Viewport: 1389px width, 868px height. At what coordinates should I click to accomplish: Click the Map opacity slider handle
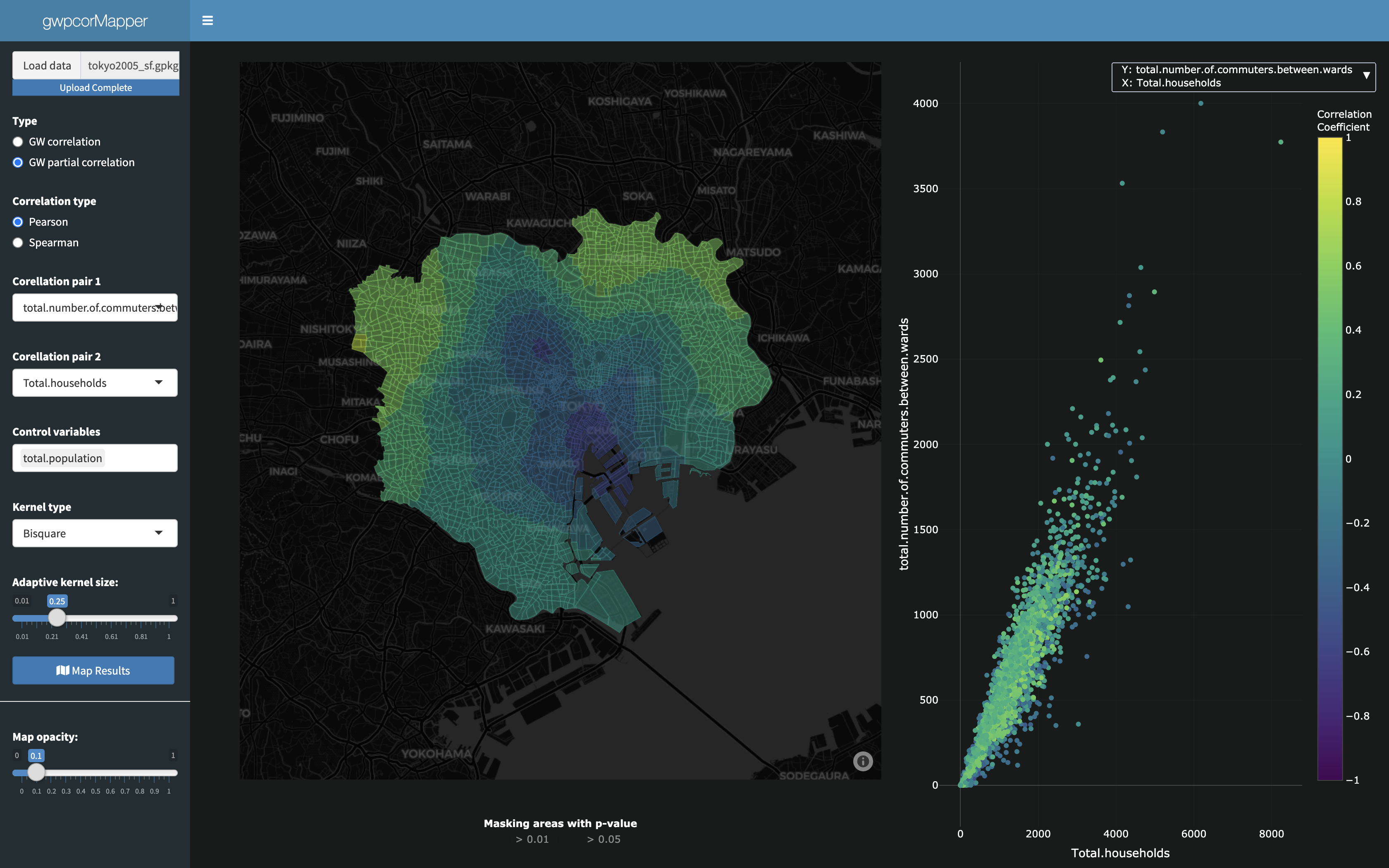point(36,772)
